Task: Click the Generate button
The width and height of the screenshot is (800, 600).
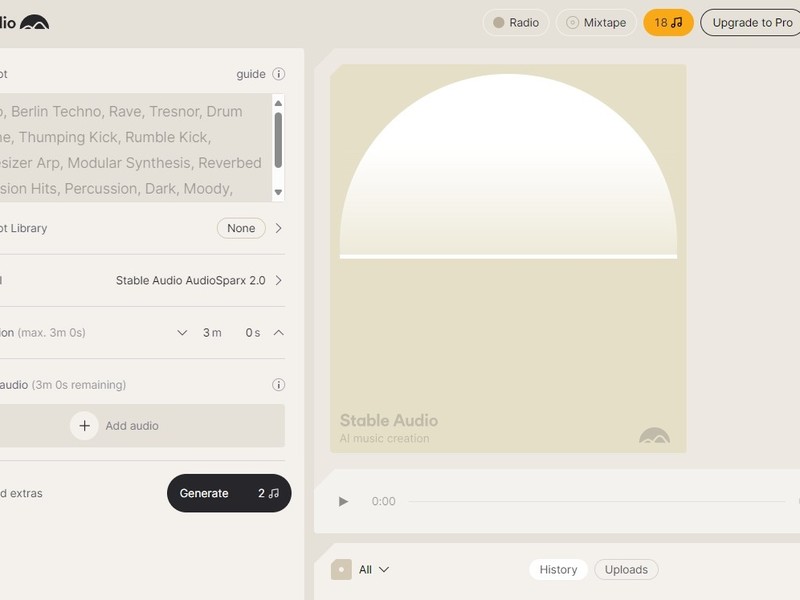Action: tap(229, 493)
